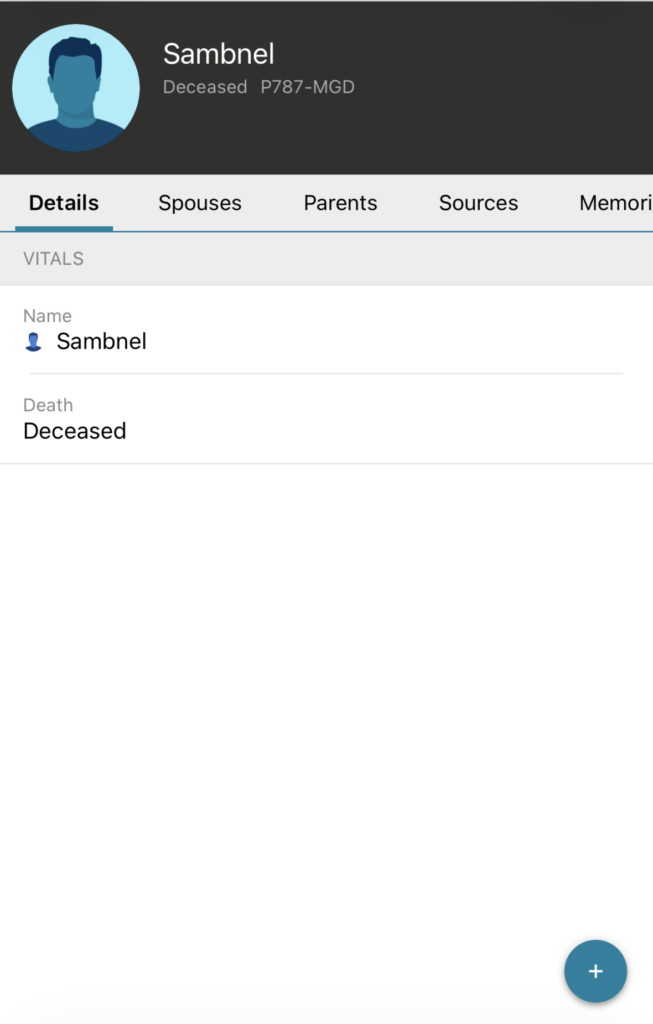Screen dimensions: 653x1024
Task: Open the Deceased value in the Death row
Action: 75,432
